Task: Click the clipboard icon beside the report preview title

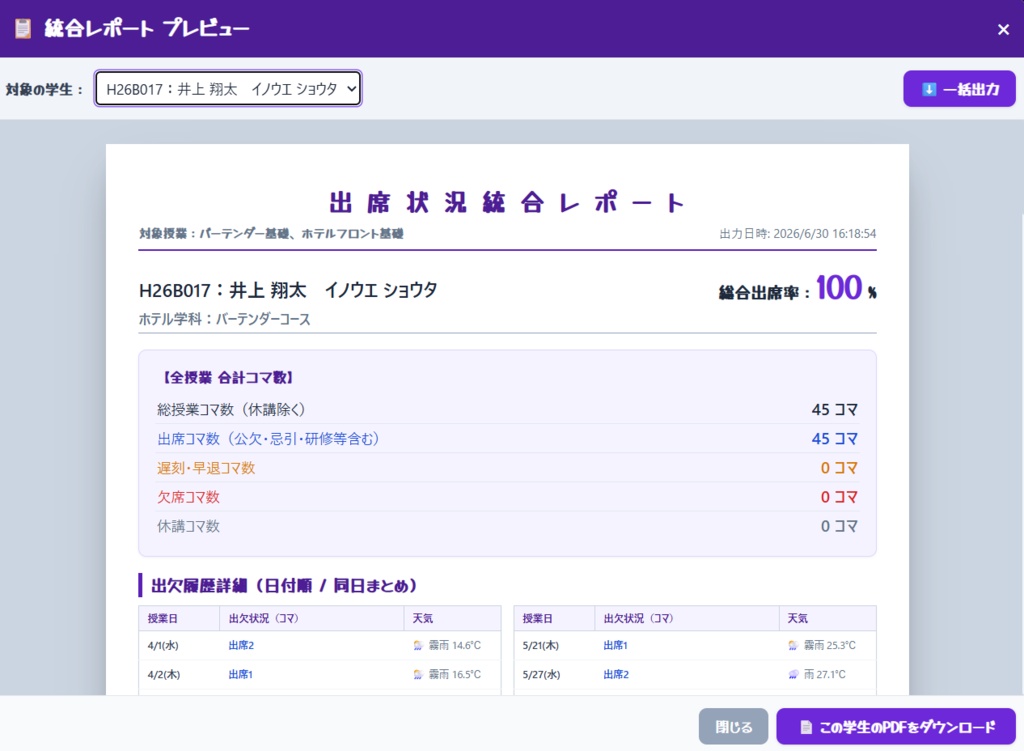Action: click(x=23, y=29)
